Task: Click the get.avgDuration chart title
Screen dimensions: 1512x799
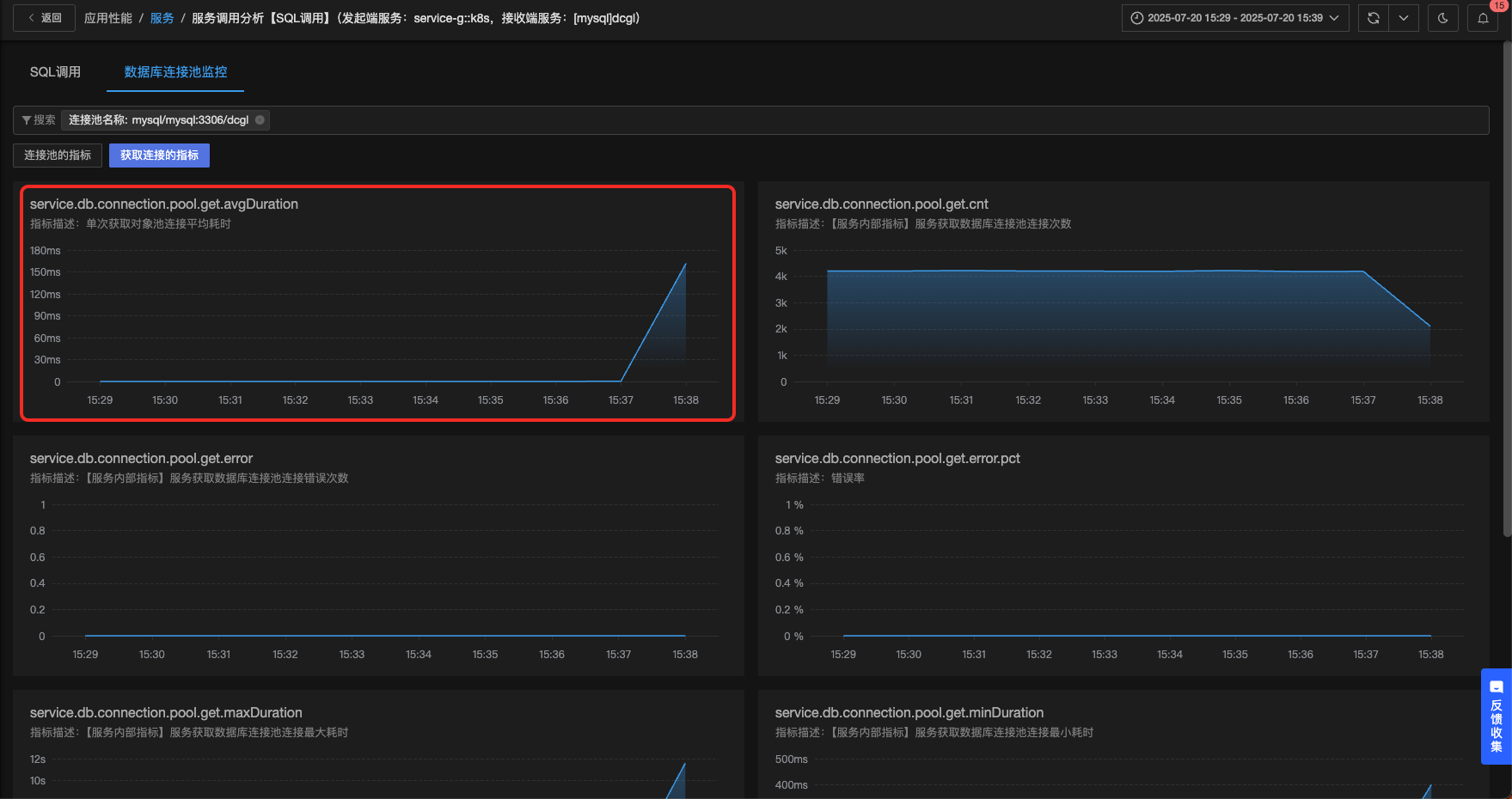Action: [x=164, y=204]
